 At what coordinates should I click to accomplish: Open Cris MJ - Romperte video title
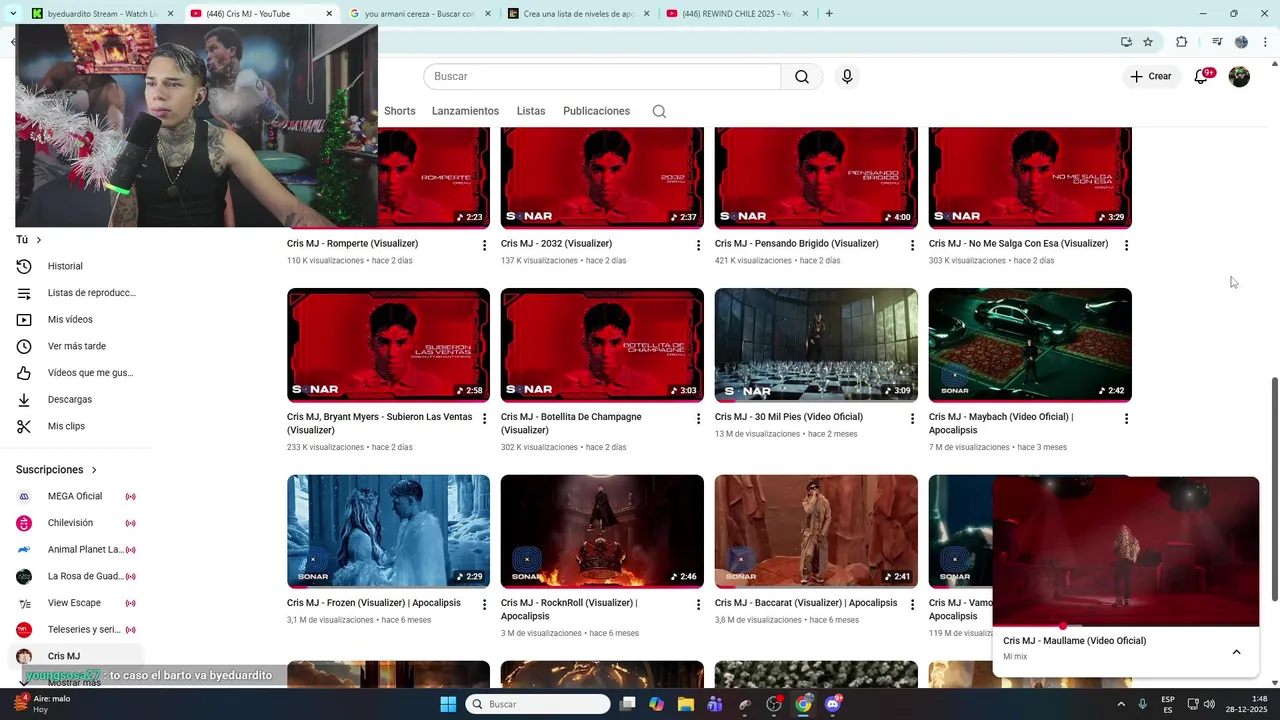(x=352, y=244)
